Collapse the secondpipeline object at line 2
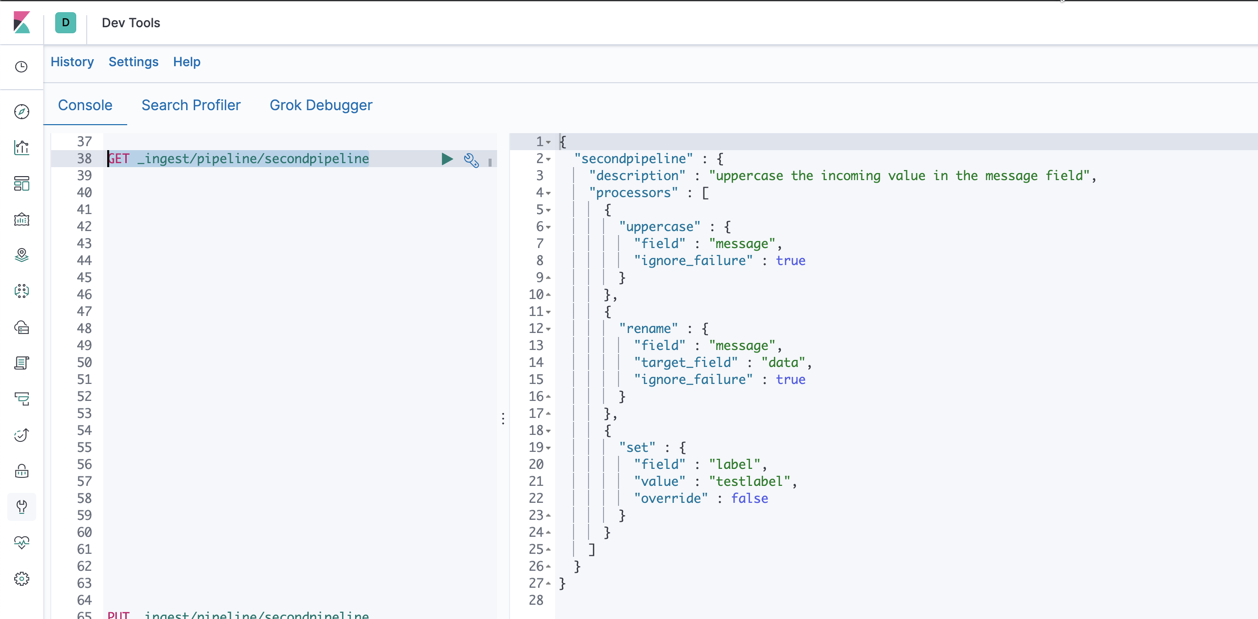 (550, 158)
